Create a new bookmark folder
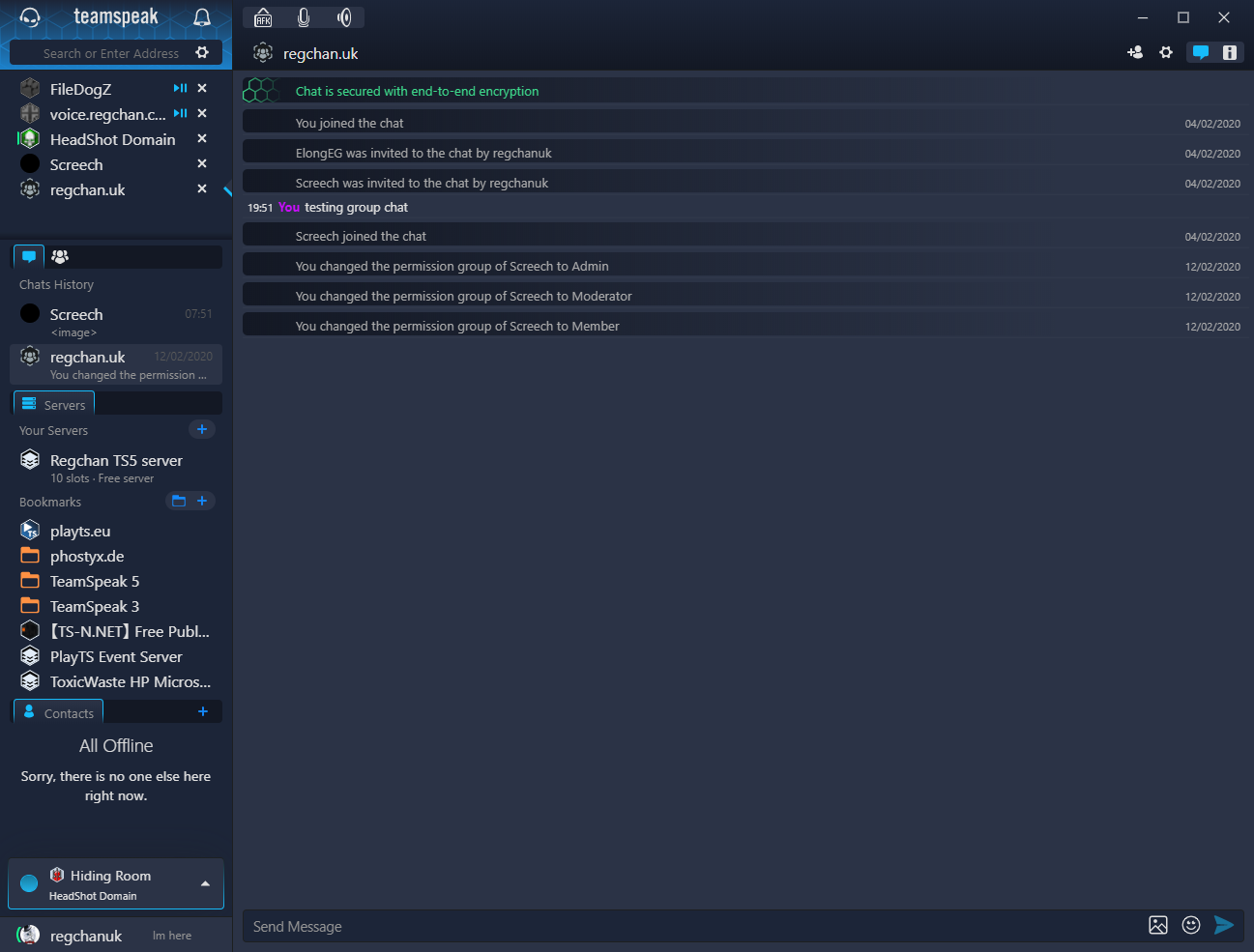Screen dimensions: 1254x952 [179, 501]
